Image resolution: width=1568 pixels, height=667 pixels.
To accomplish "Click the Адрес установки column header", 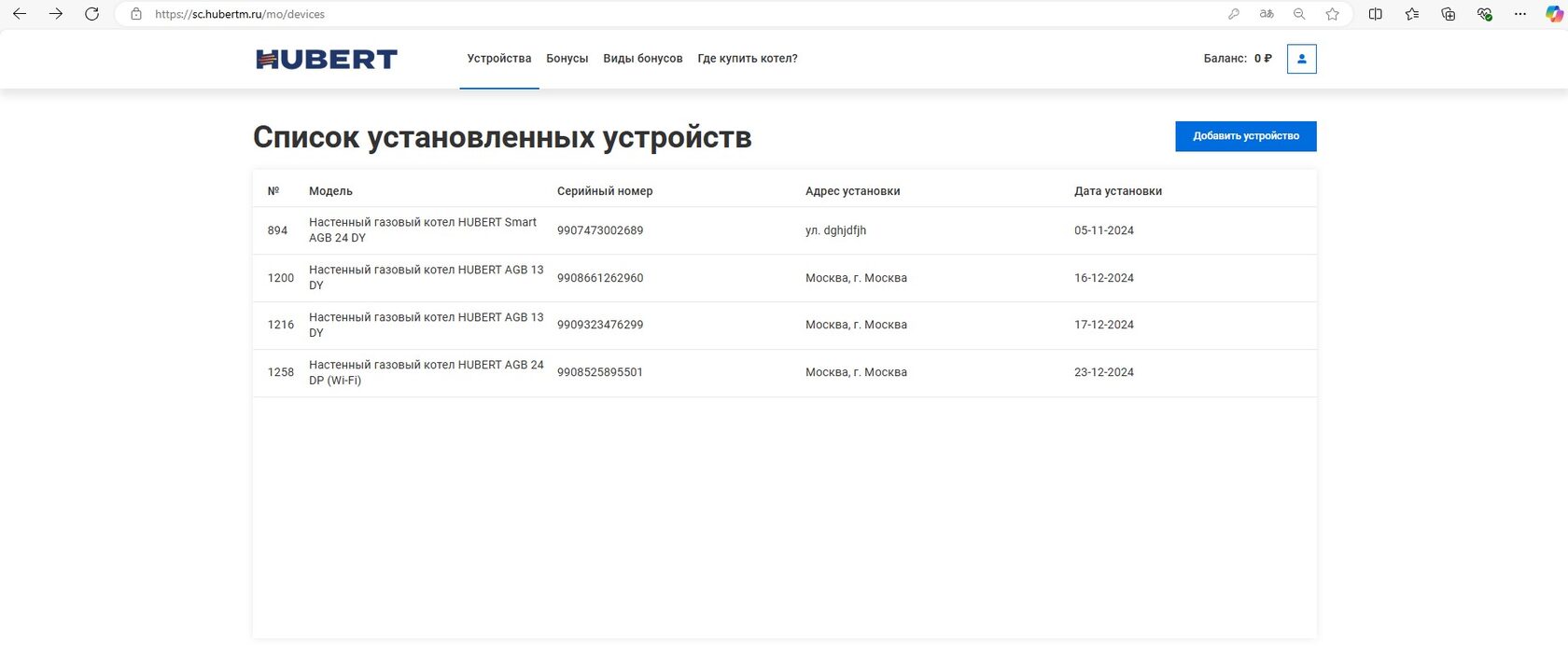I will click(853, 191).
